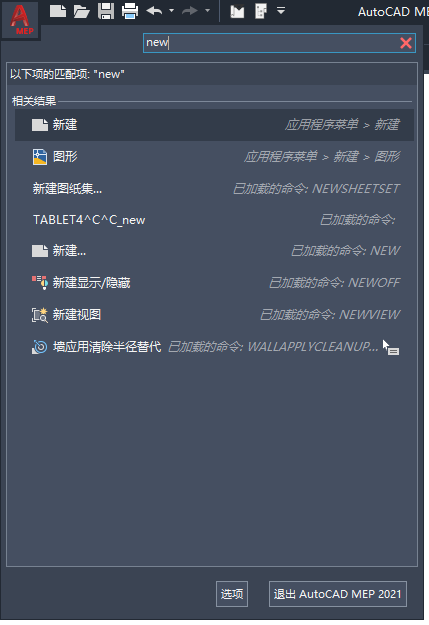This screenshot has width=429, height=625.
Task: Select the 新建显示/隐藏 NEWOFF command
Action: [214, 283]
